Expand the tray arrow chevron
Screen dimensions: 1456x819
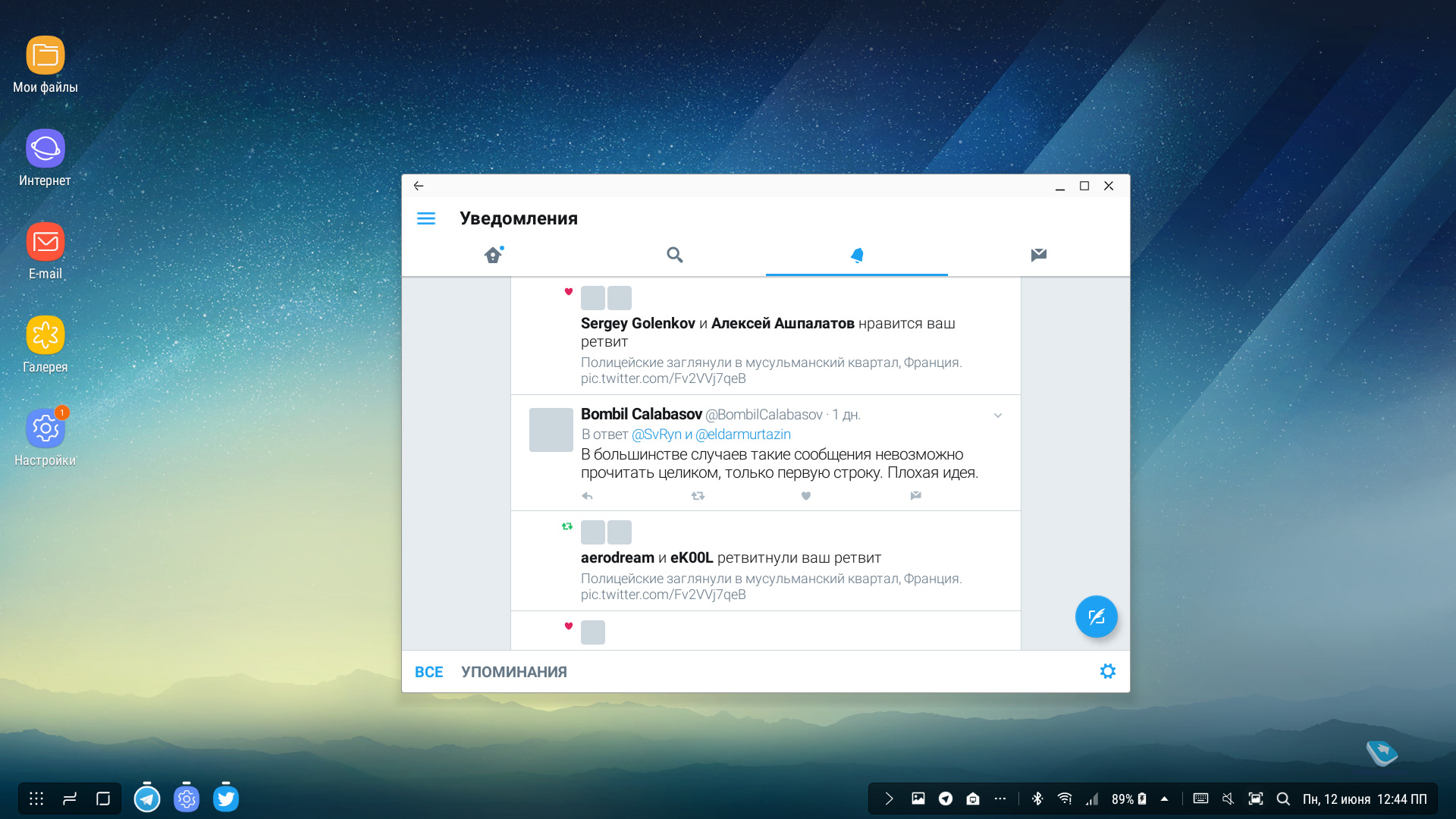pyautogui.click(x=890, y=799)
